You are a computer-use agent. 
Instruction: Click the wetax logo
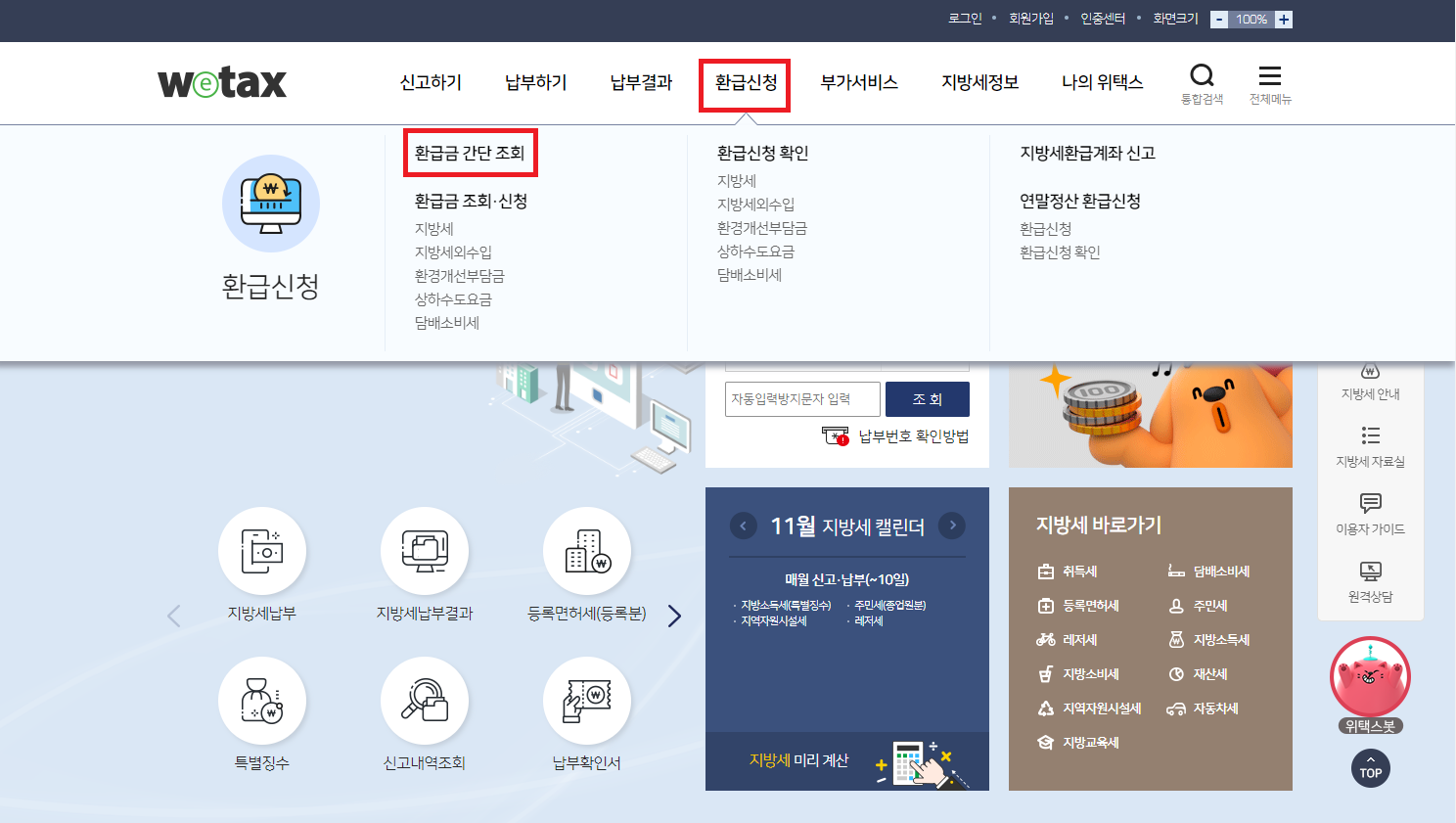pos(222,83)
